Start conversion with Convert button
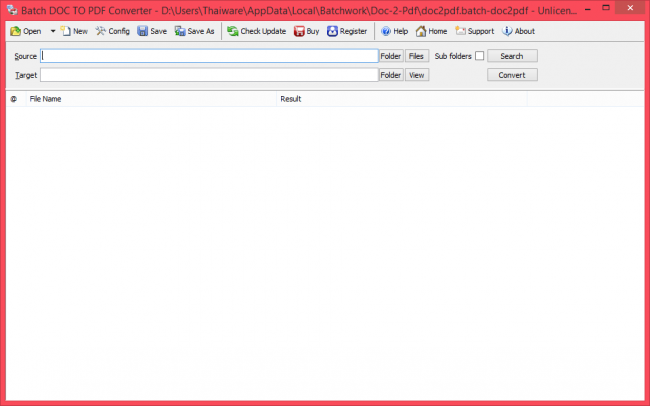Screen dimensions: 650x406 click(512, 75)
